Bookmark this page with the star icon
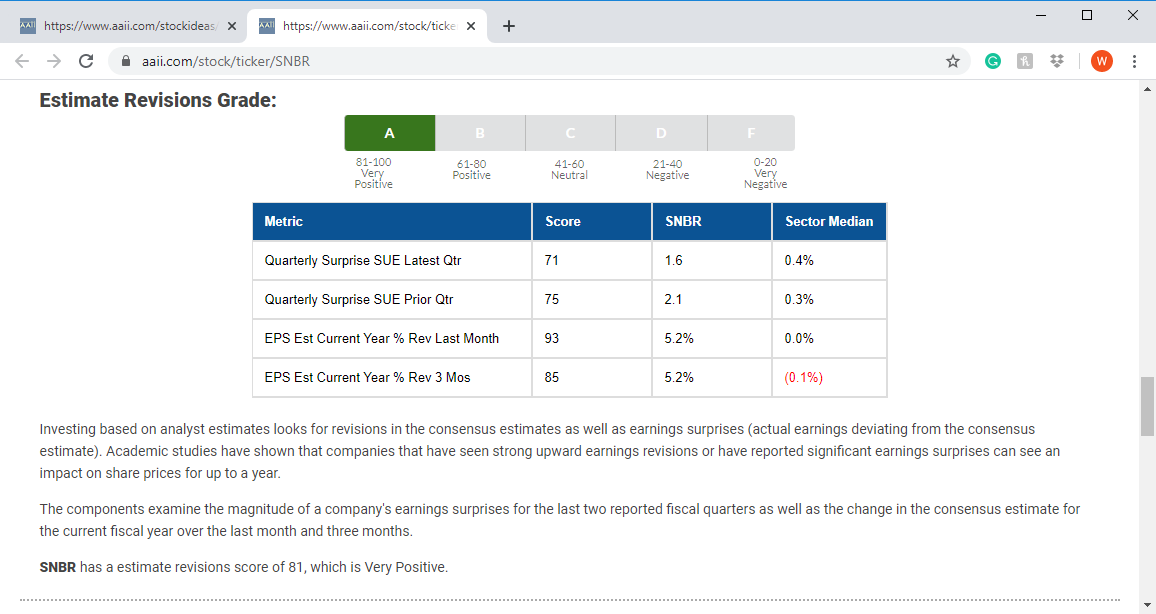 click(953, 61)
